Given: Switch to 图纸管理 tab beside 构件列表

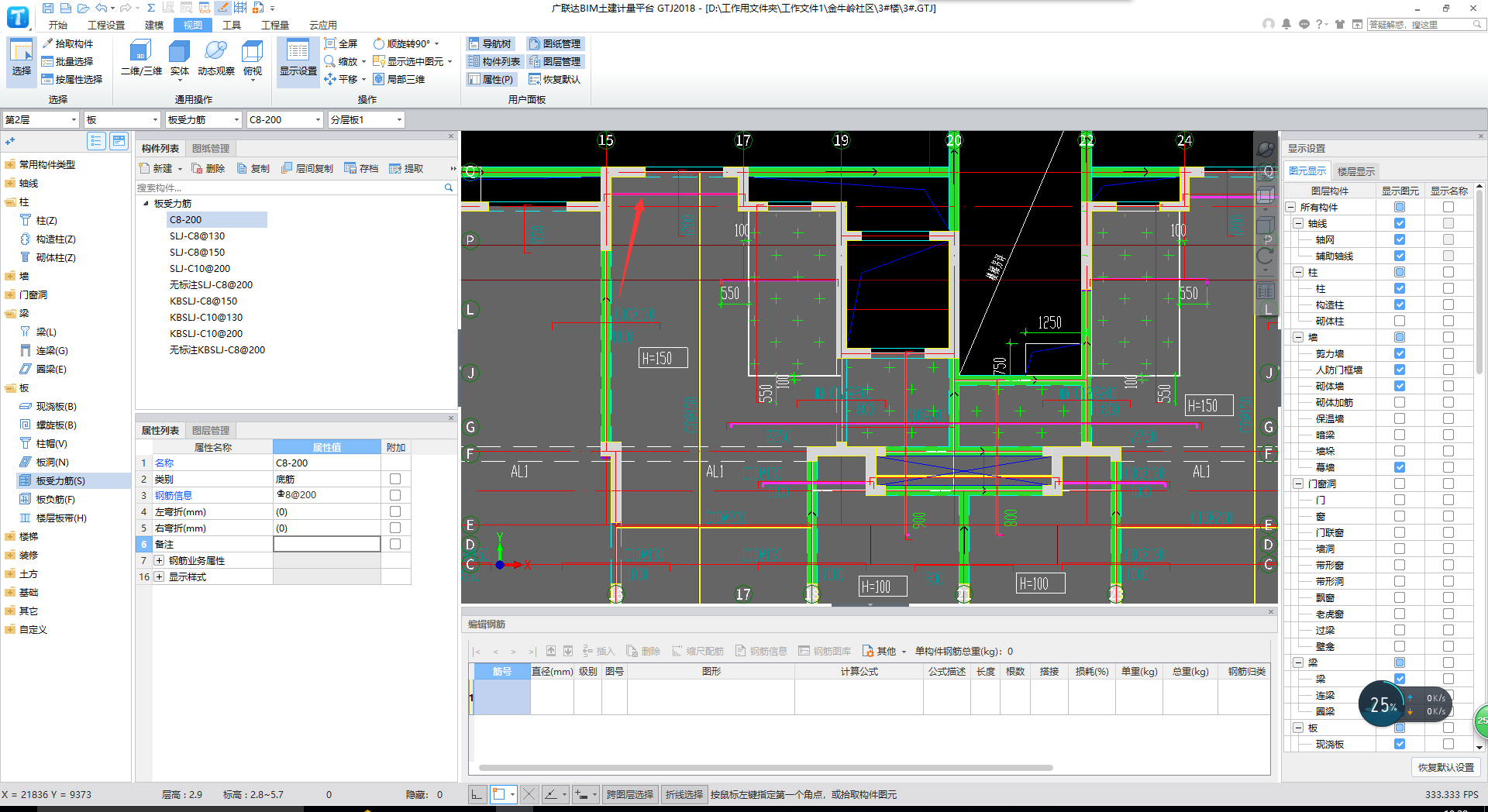Looking at the screenshot, I should pos(211,148).
